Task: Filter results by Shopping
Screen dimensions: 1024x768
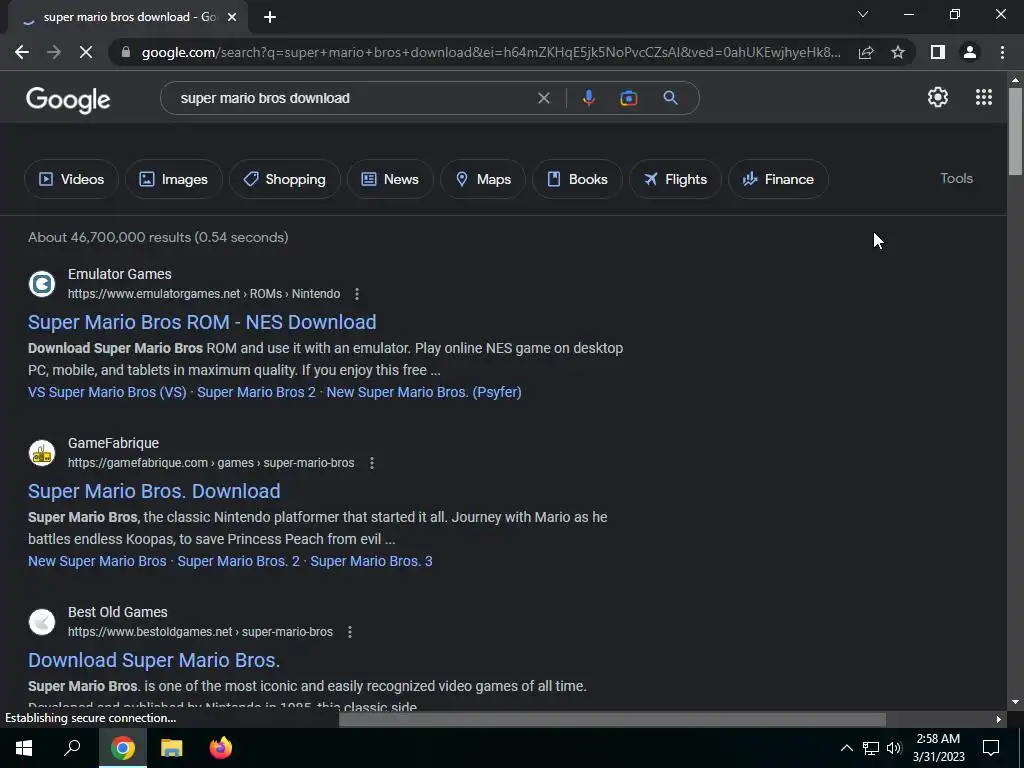Action: (285, 179)
